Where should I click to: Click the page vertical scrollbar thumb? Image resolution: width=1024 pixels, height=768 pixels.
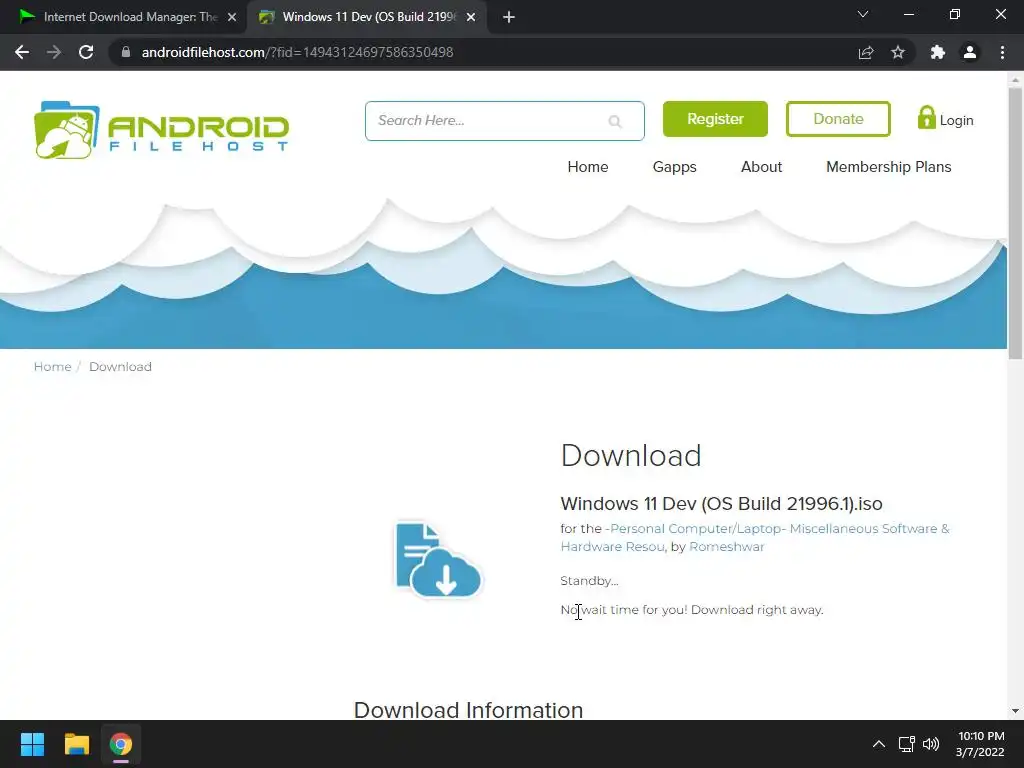tap(1015, 222)
